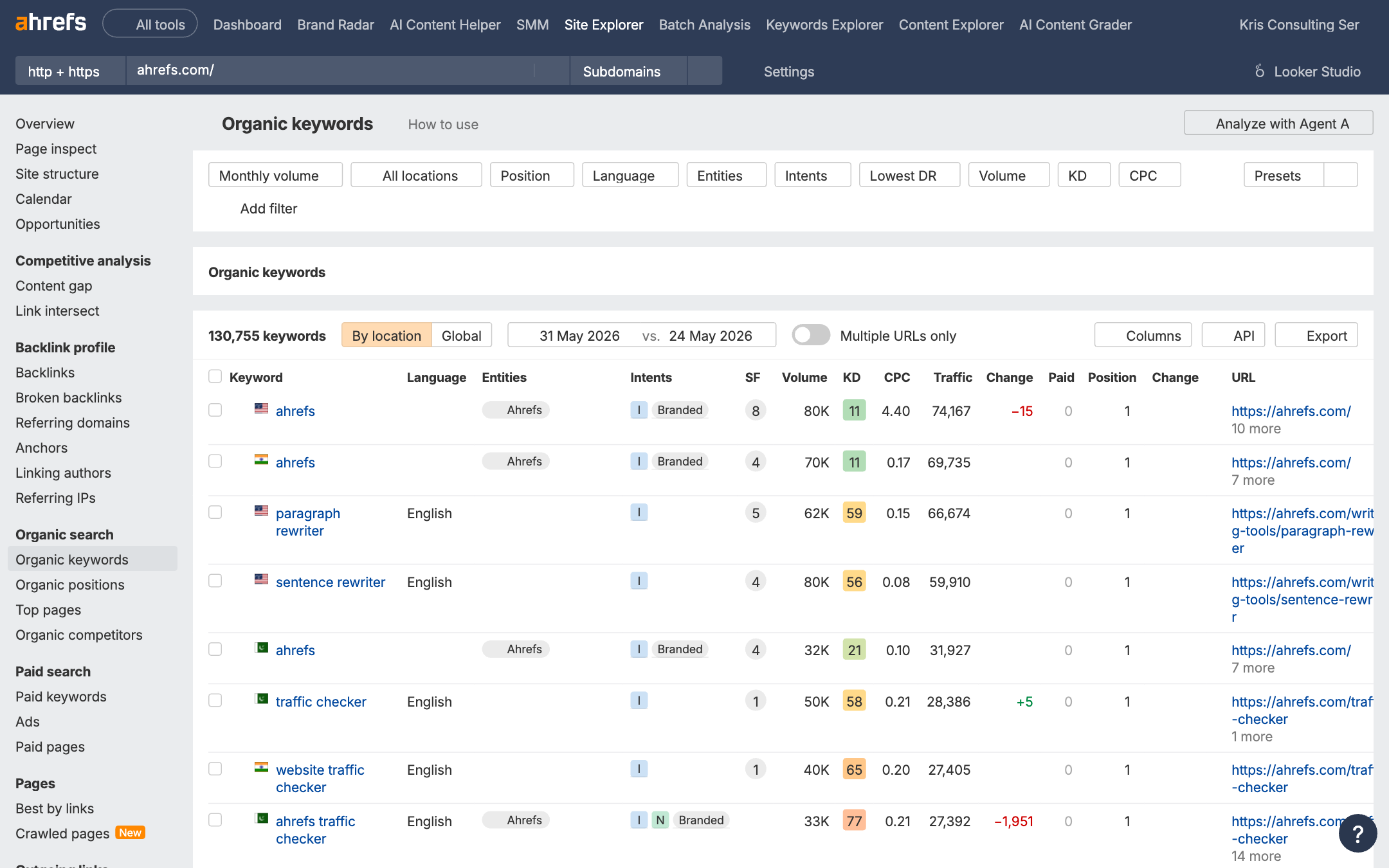Click the Kris Consulting Ser account name
Image resolution: width=1389 pixels, height=868 pixels.
[x=1299, y=24]
